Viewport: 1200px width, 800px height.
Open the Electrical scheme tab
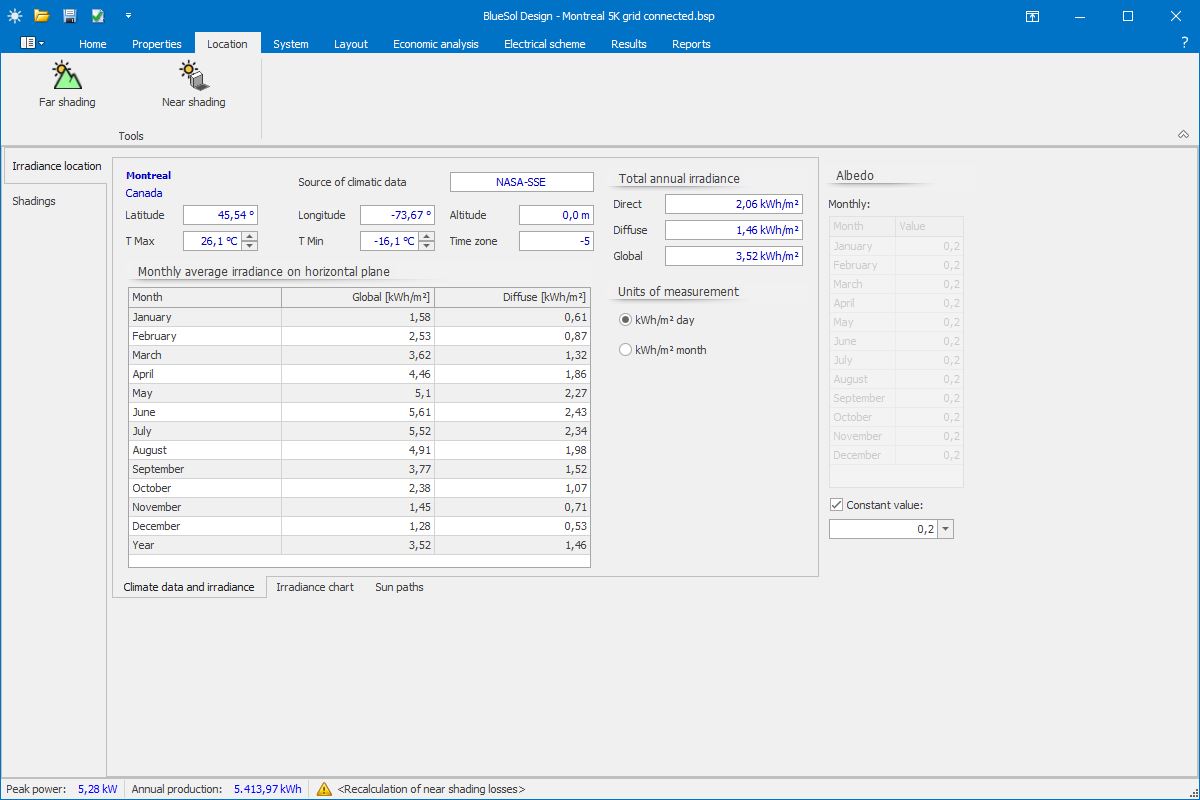(545, 44)
